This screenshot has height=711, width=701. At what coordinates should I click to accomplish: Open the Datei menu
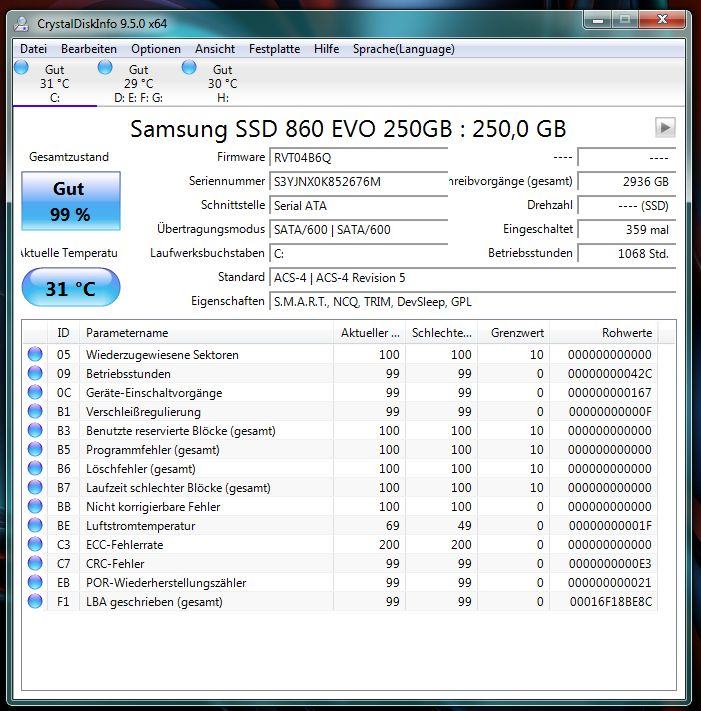click(34, 49)
